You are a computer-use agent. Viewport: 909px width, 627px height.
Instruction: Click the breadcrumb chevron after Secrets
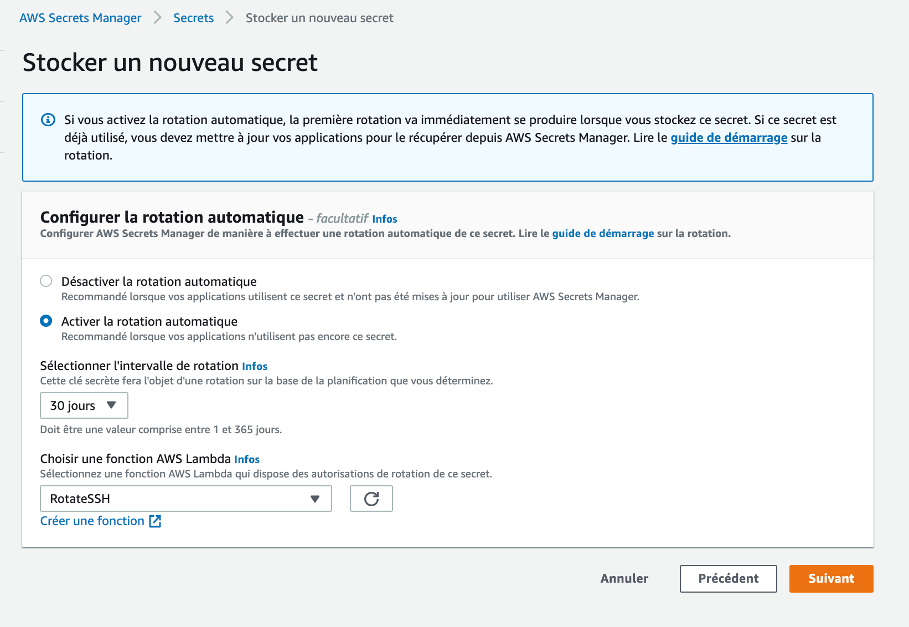pyautogui.click(x=230, y=18)
